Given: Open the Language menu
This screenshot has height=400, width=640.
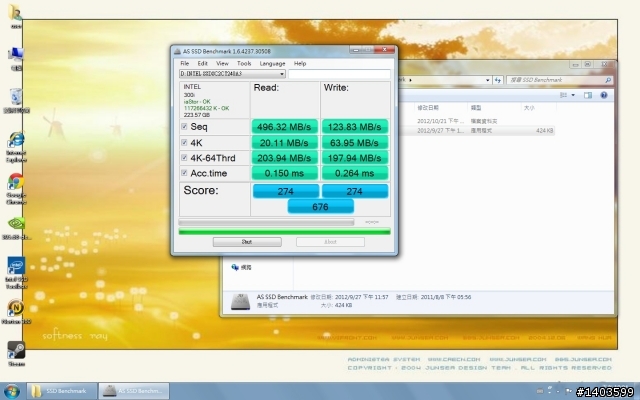Looking at the screenshot, I should [x=272, y=63].
